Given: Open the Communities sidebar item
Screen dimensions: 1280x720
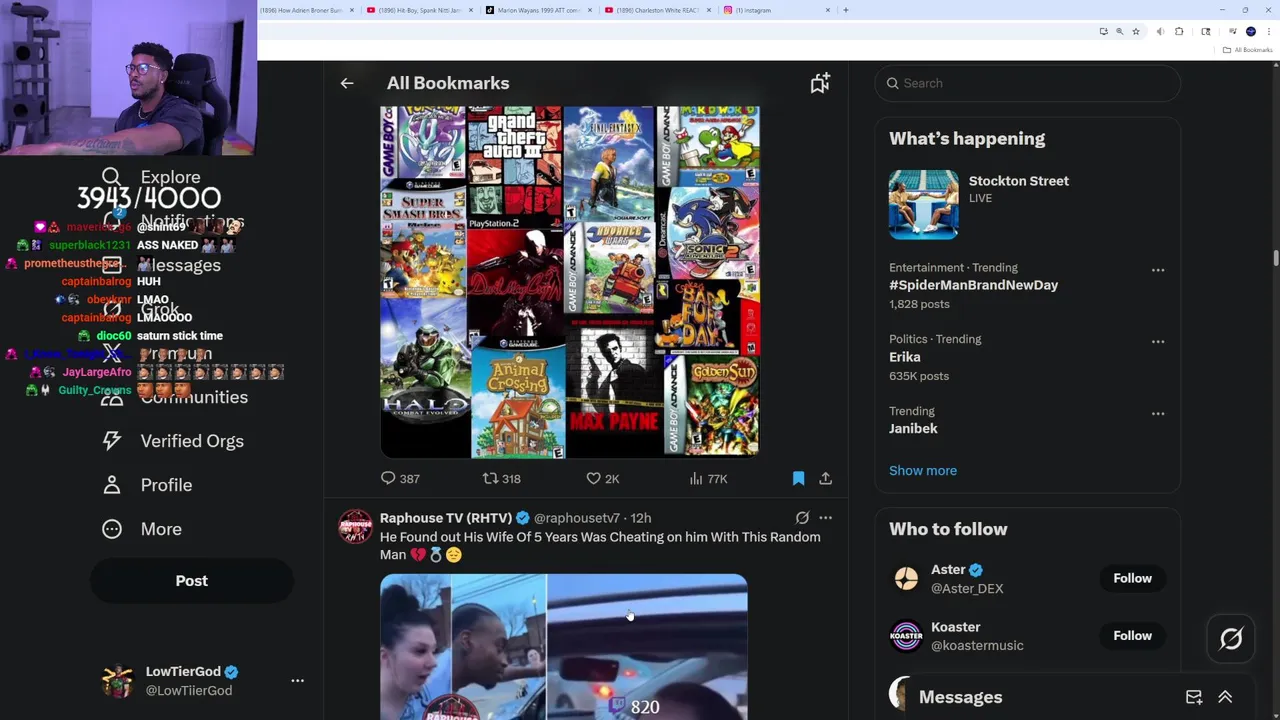Looking at the screenshot, I should coord(174,397).
